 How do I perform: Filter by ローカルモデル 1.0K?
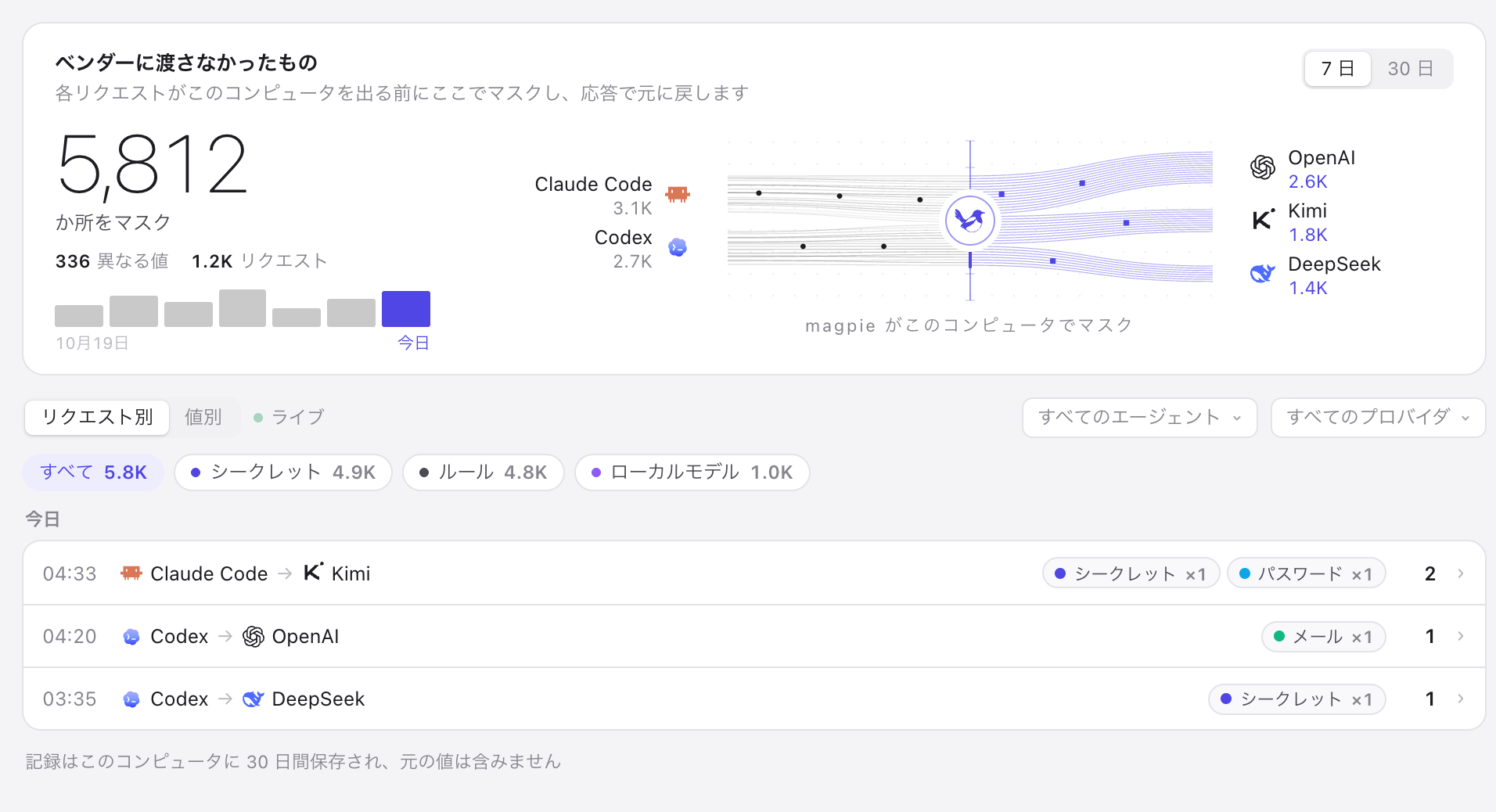tap(692, 472)
